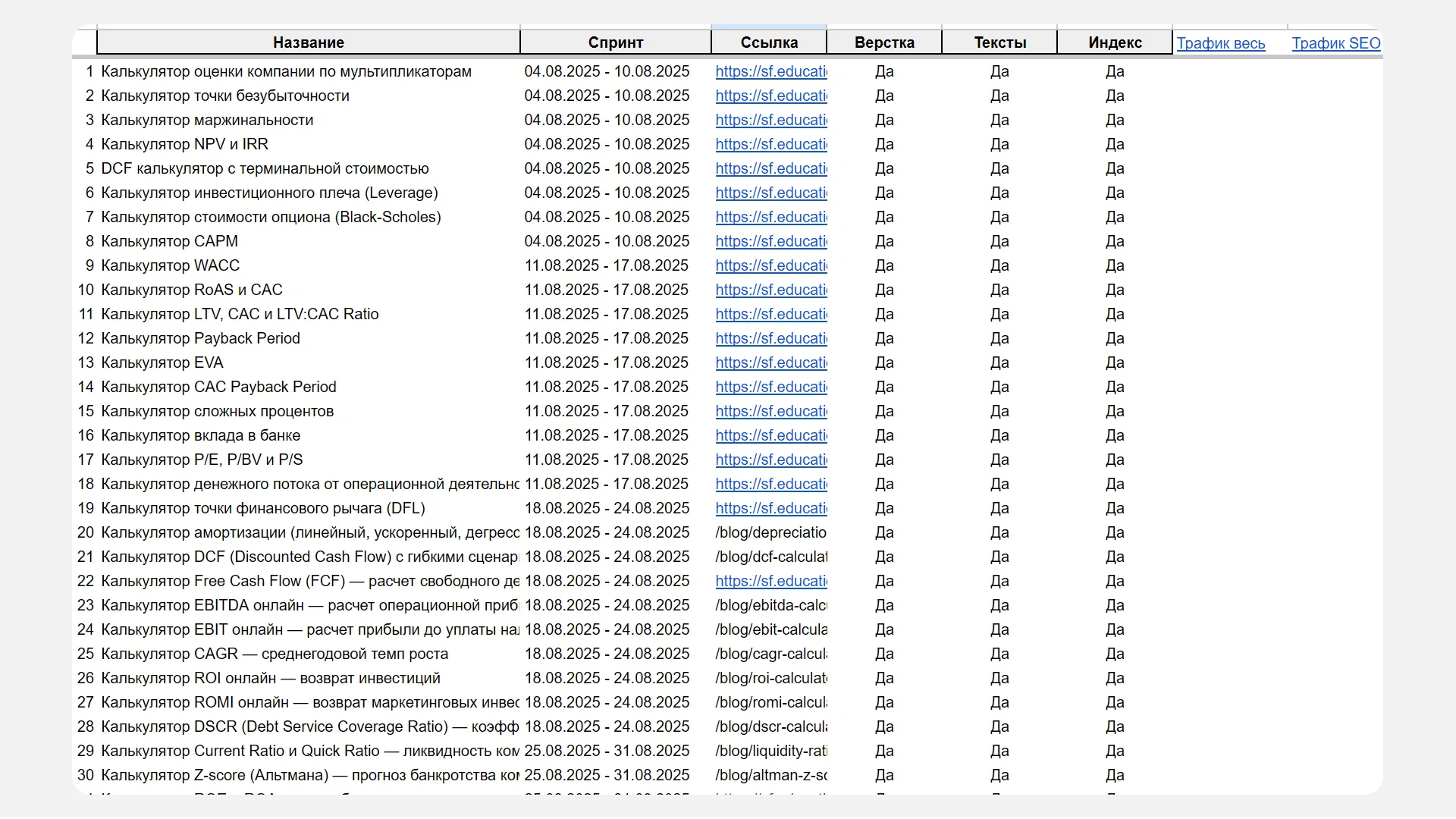Select the Индекс column header
This screenshot has height=819, width=1456.
point(1115,42)
